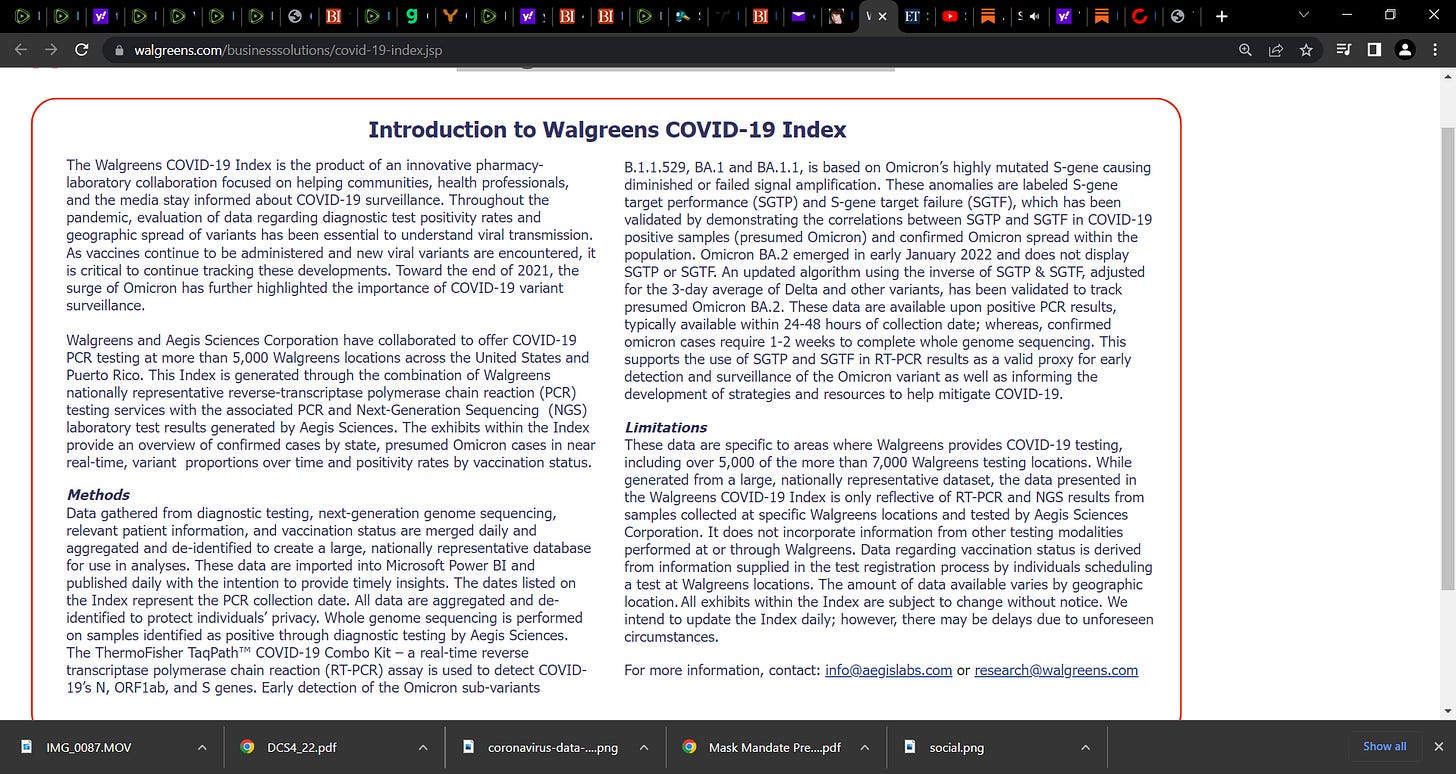Image resolution: width=1456 pixels, height=774 pixels.
Task: Show all downloads
Action: click(x=1384, y=746)
